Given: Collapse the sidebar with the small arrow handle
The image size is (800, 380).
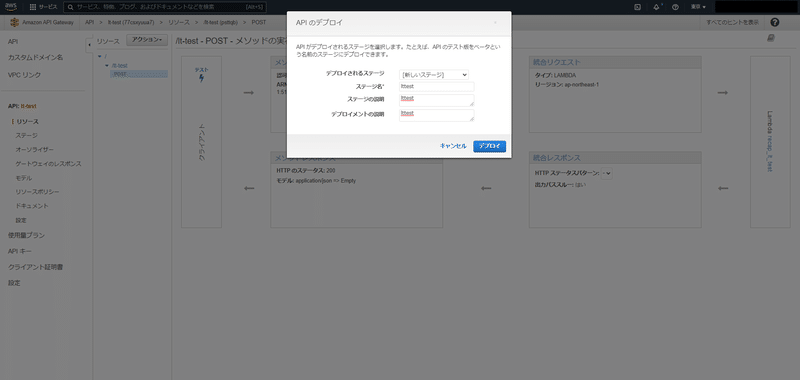Looking at the screenshot, I should 89,45.
